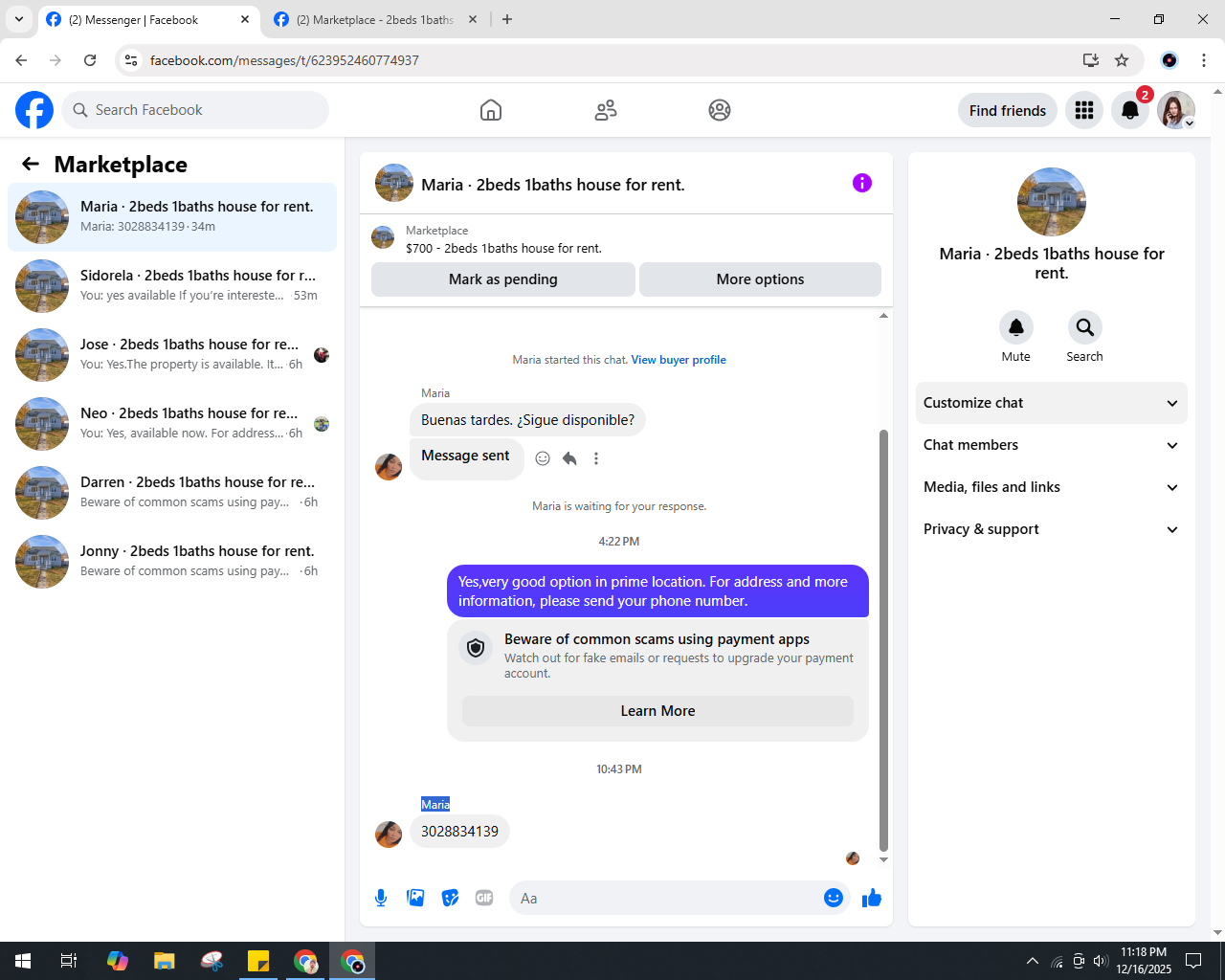Viewport: 1225px width, 980px height.
Task: Open the emoji picker in message box
Action: [x=834, y=898]
